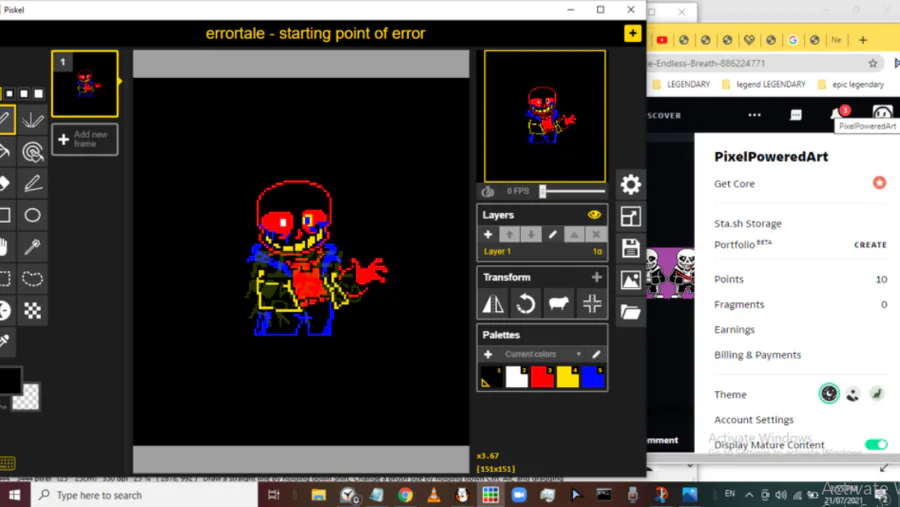Open the Resize canvas panel

click(x=630, y=216)
